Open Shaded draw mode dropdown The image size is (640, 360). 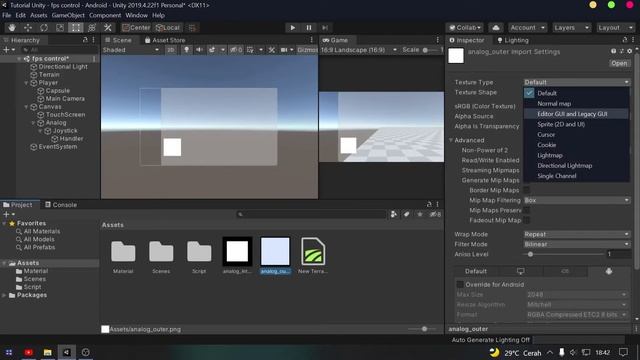(131, 50)
